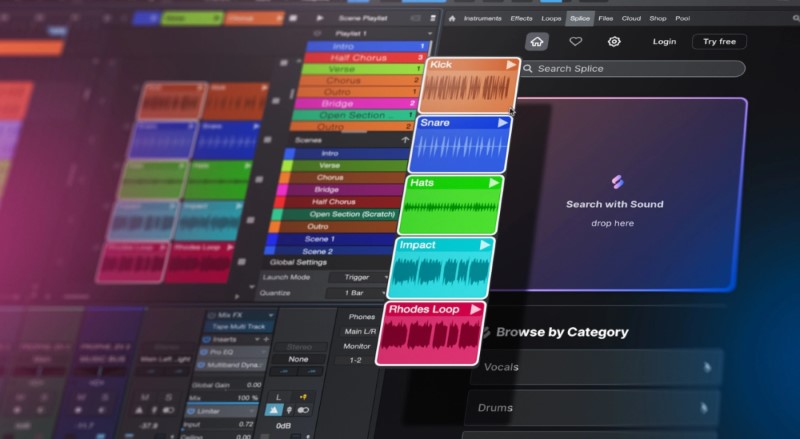The height and width of the screenshot is (439, 800).
Task: Open the Playlist 1 dropdown arrow
Action: [429, 33]
